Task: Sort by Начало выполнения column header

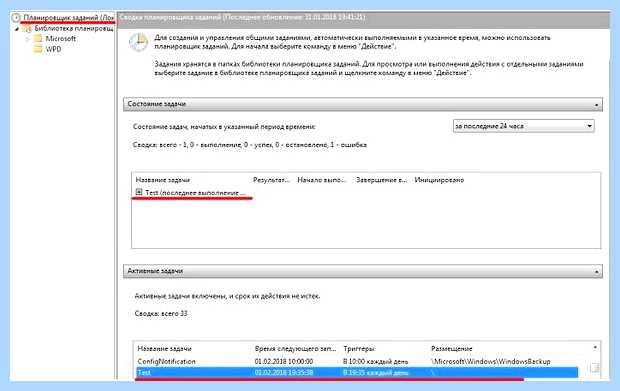Action: pyautogui.click(x=321, y=180)
